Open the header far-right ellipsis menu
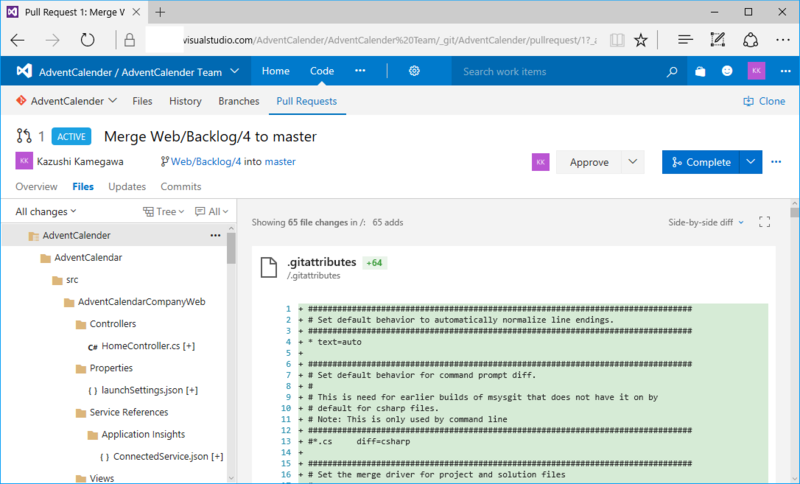This screenshot has height=484, width=800. click(786, 71)
